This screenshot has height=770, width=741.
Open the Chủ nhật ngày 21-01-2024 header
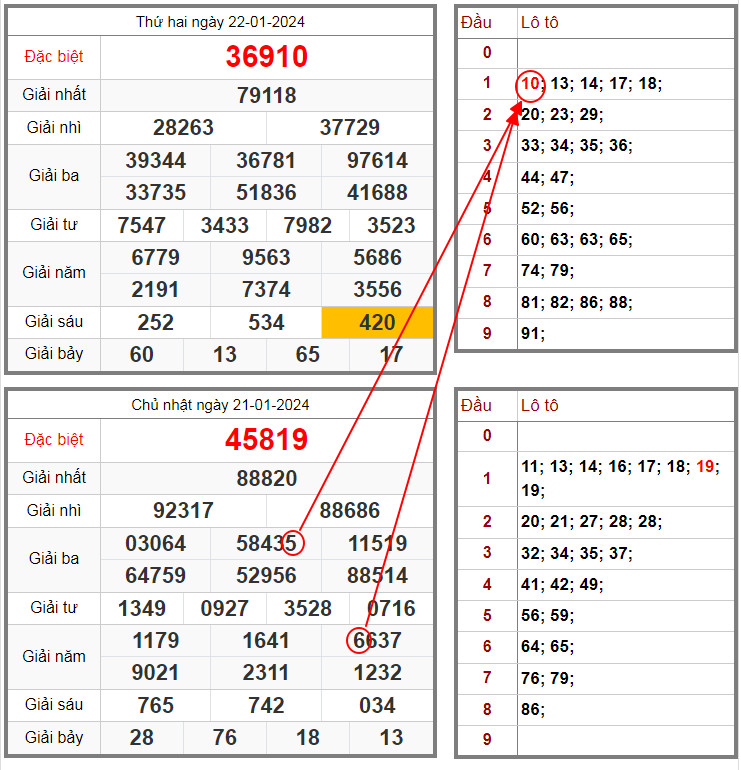(220, 405)
